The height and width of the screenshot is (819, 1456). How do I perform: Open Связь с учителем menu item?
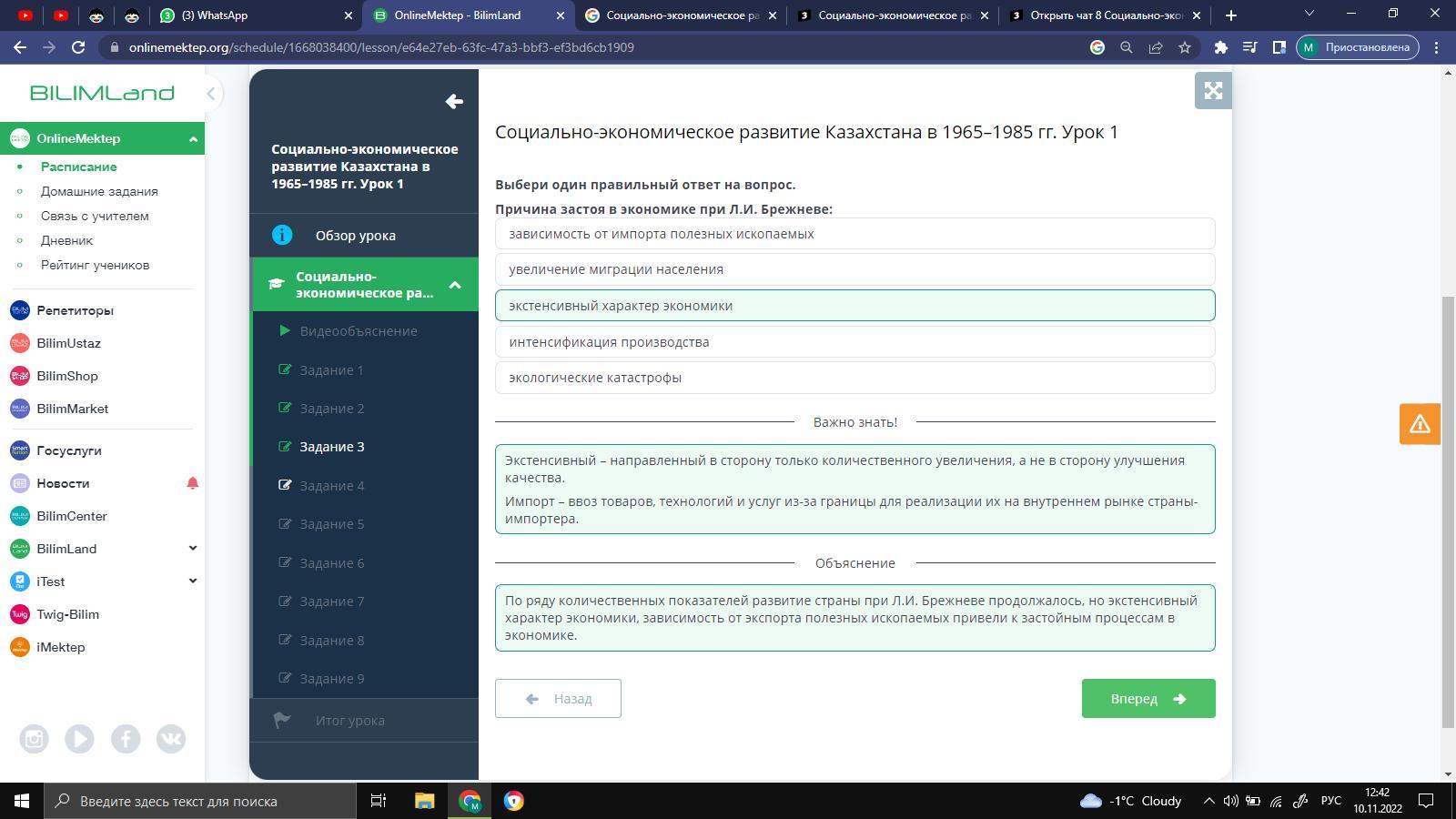[x=95, y=216]
